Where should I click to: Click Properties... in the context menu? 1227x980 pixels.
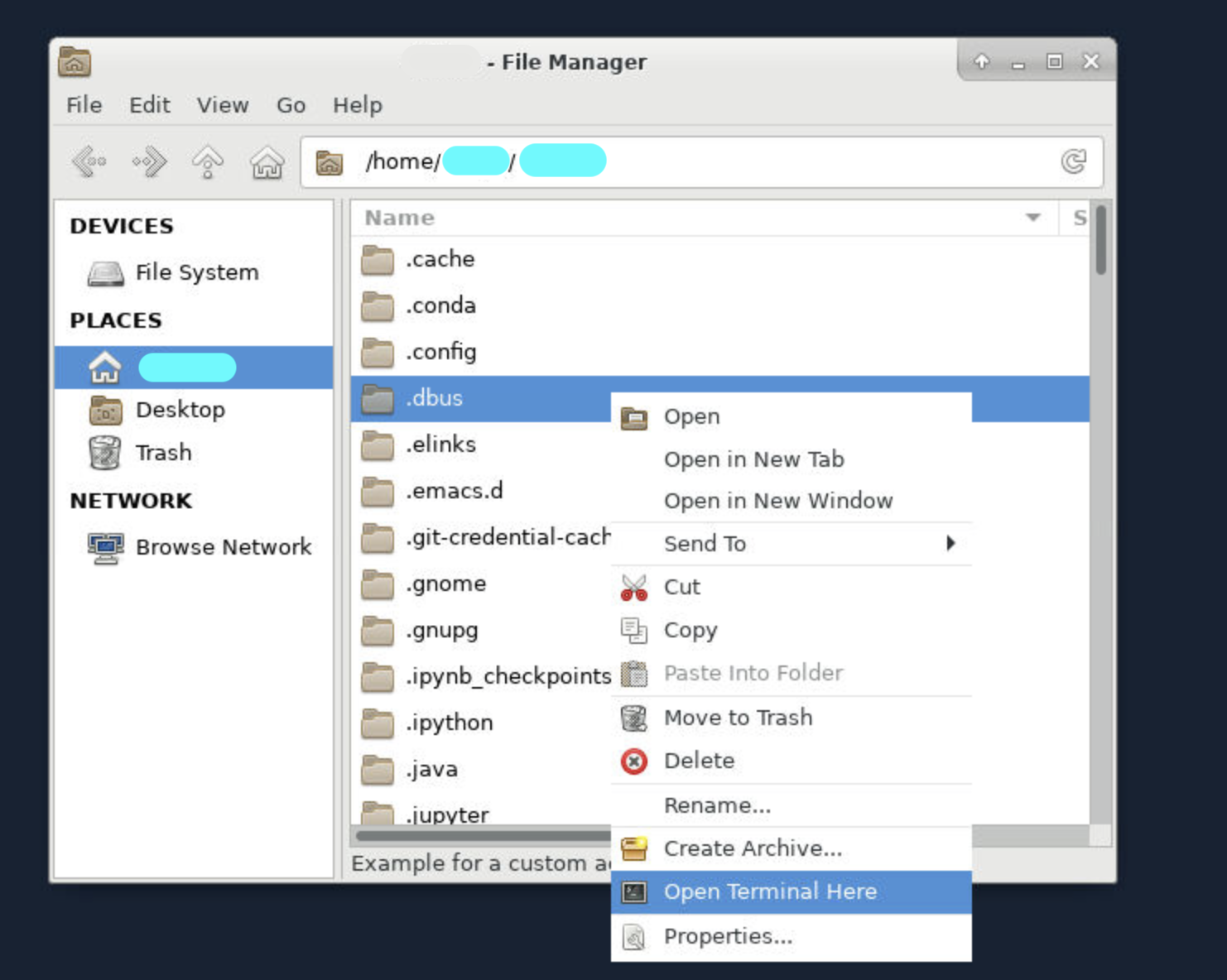728,936
